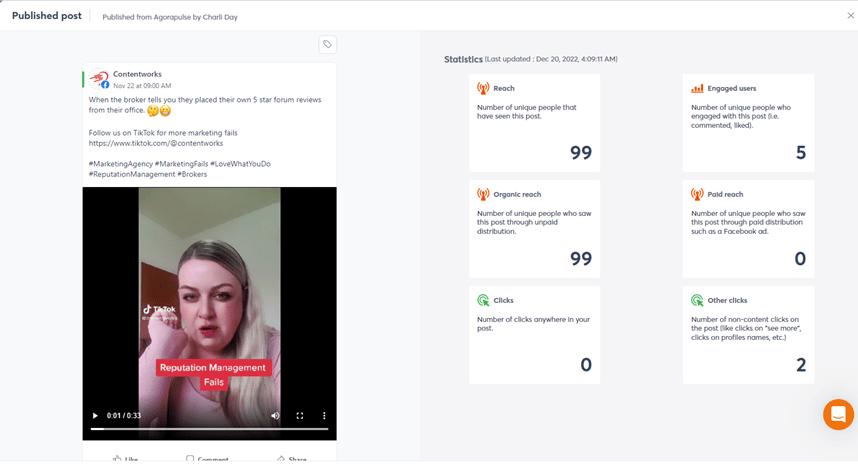858x466 pixels.
Task: Click the Paid reach antenna icon
Action: [697, 194]
